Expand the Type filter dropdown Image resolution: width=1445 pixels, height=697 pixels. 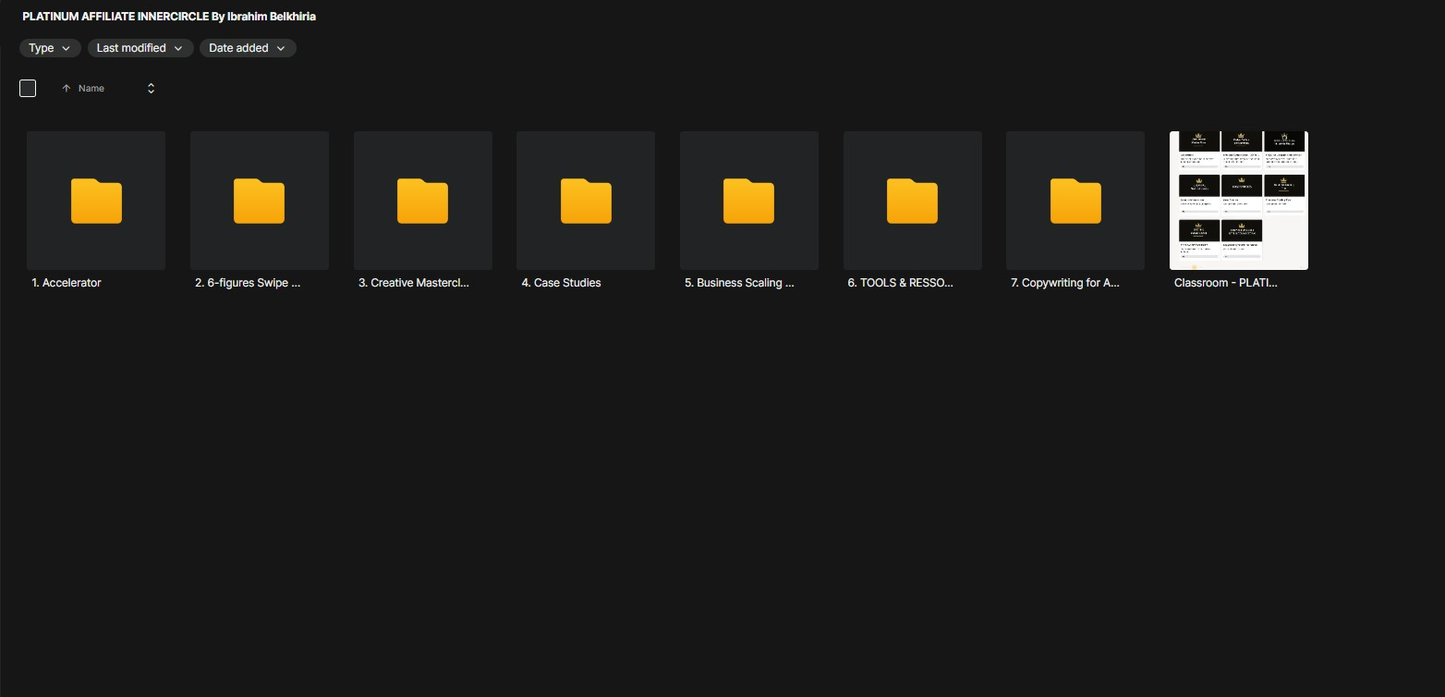coord(50,48)
